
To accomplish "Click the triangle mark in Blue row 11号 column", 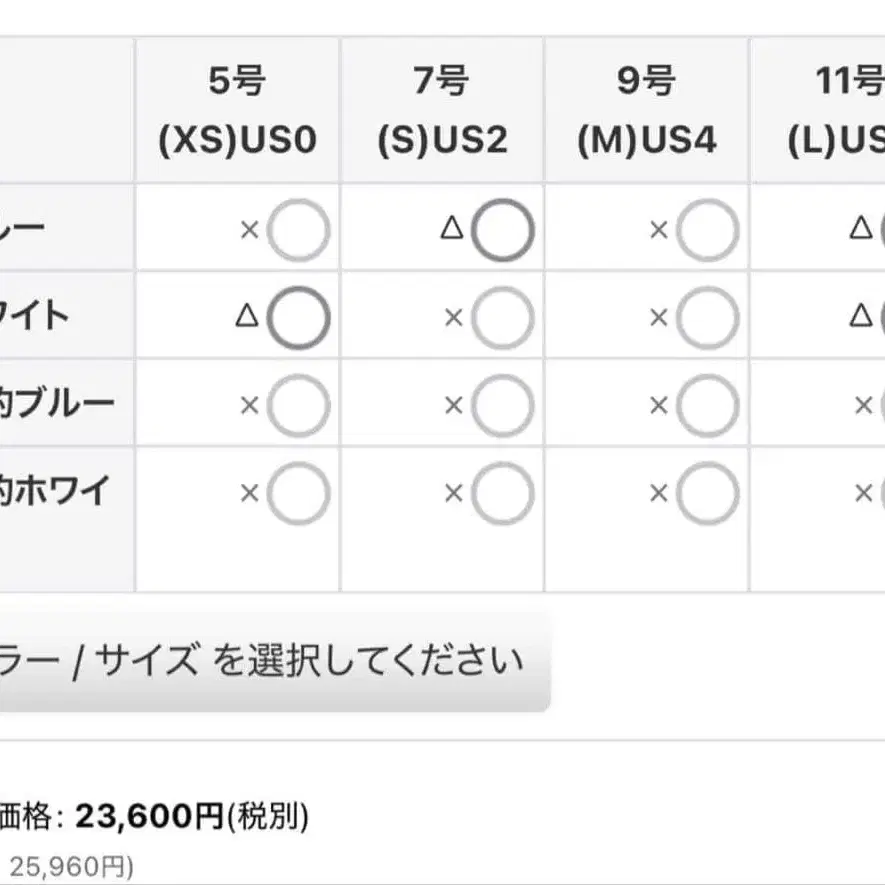I will click(x=860, y=229).
